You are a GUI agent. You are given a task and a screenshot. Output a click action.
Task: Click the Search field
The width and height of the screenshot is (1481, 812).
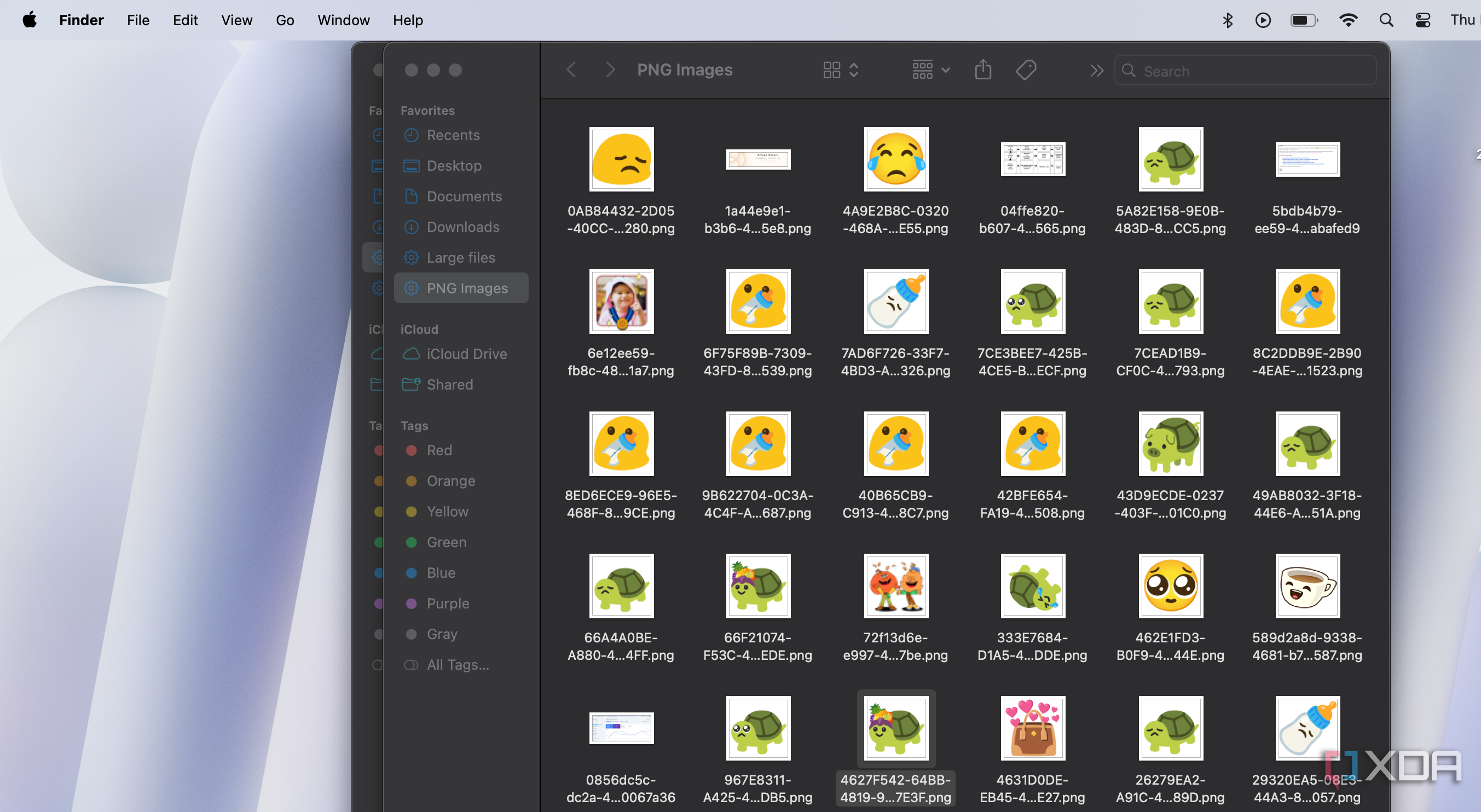click(x=1245, y=71)
